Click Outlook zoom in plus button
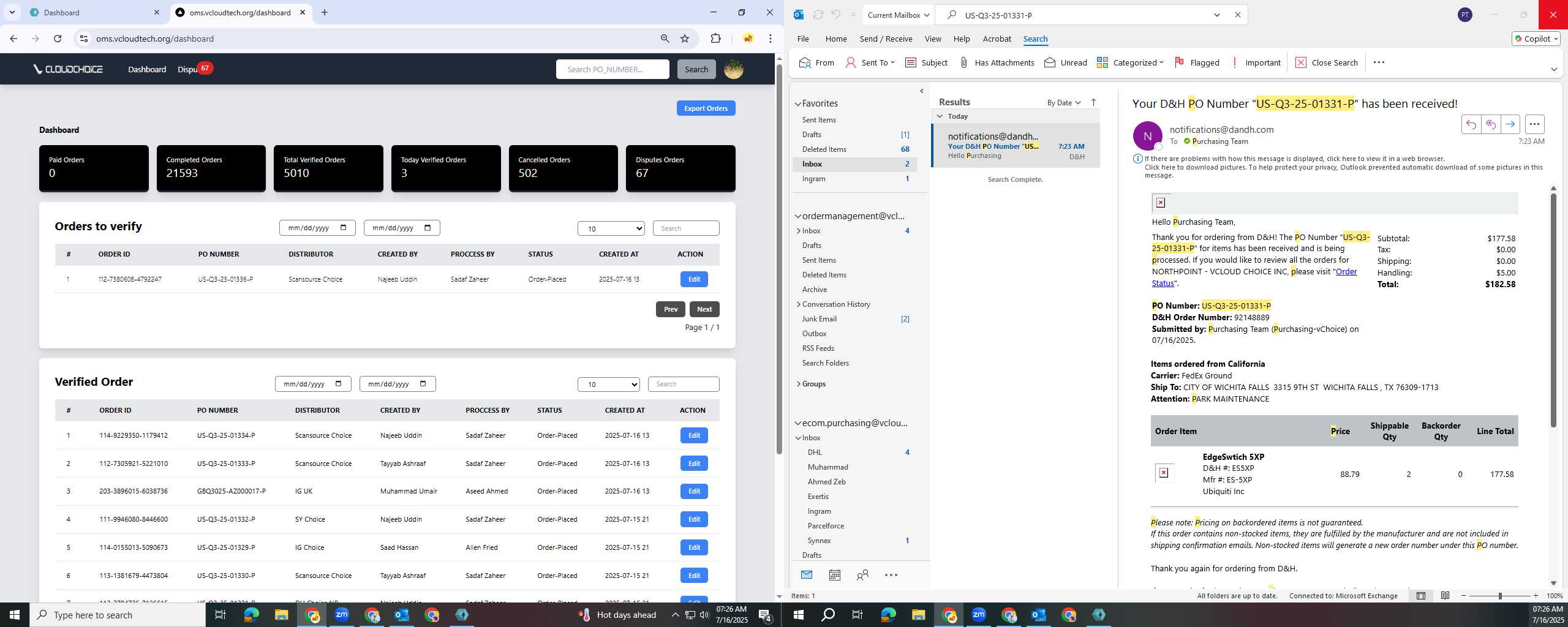This screenshot has height=627, width=1568. pyautogui.click(x=1535, y=596)
